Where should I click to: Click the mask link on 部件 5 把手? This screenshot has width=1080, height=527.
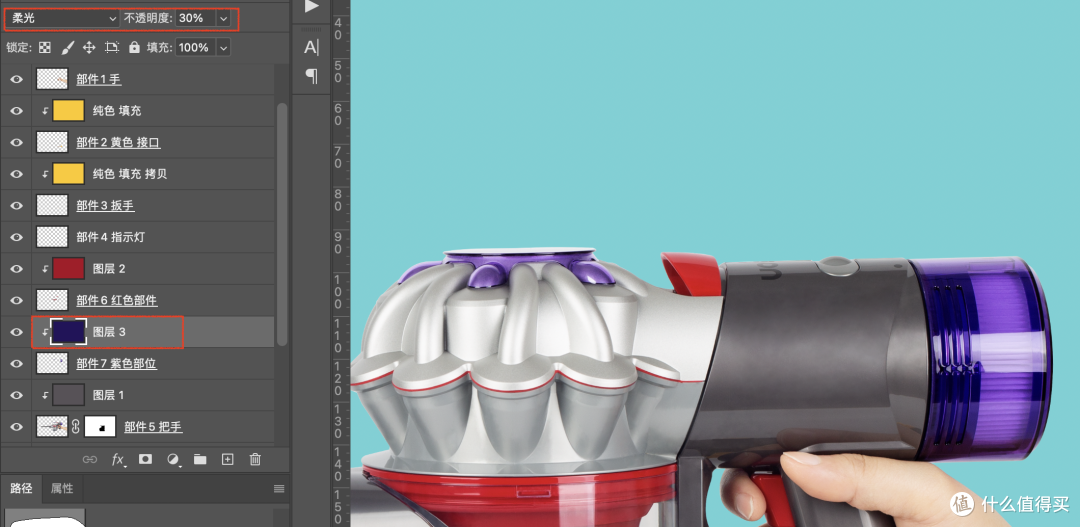click(76, 427)
